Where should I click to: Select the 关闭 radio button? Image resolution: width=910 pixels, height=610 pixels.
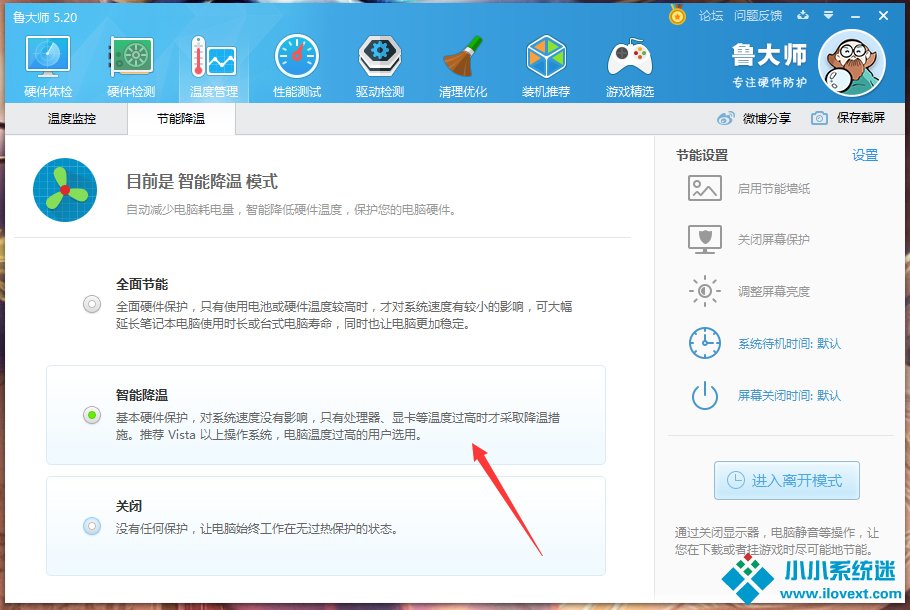point(92,526)
